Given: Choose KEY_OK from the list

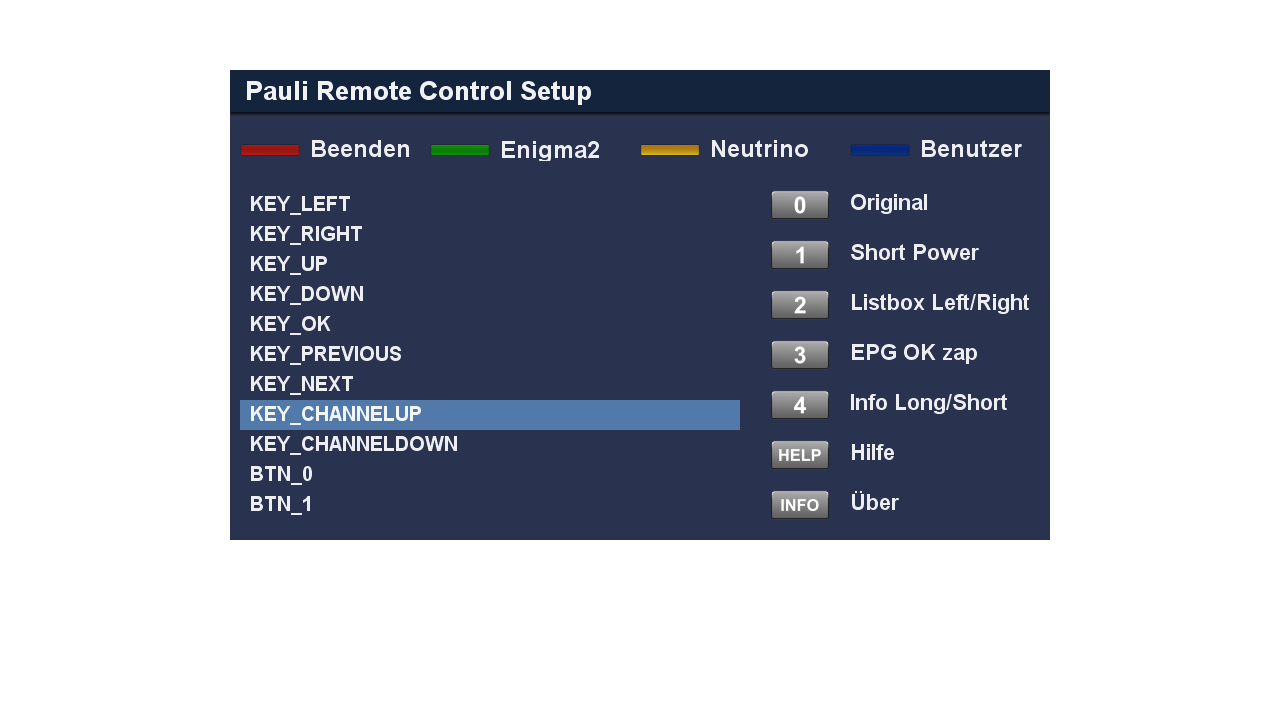Looking at the screenshot, I should point(290,324).
